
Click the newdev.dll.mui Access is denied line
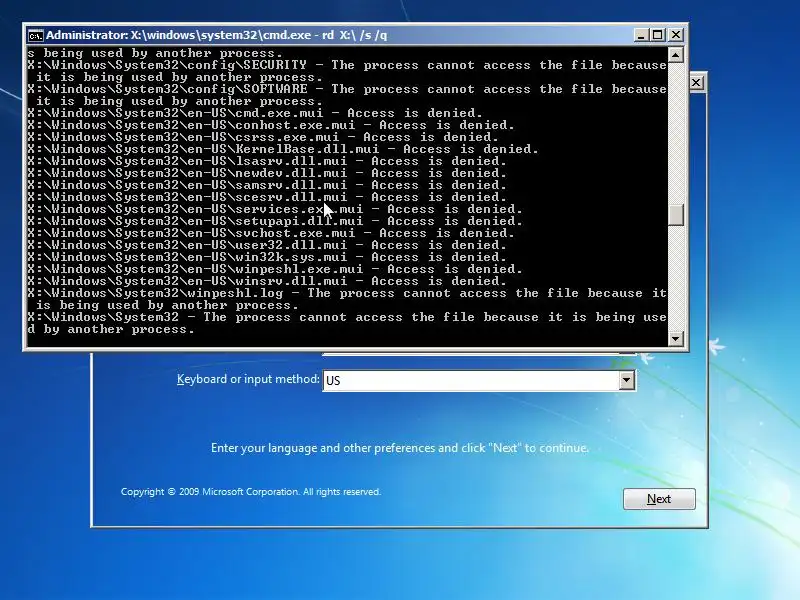(267, 173)
